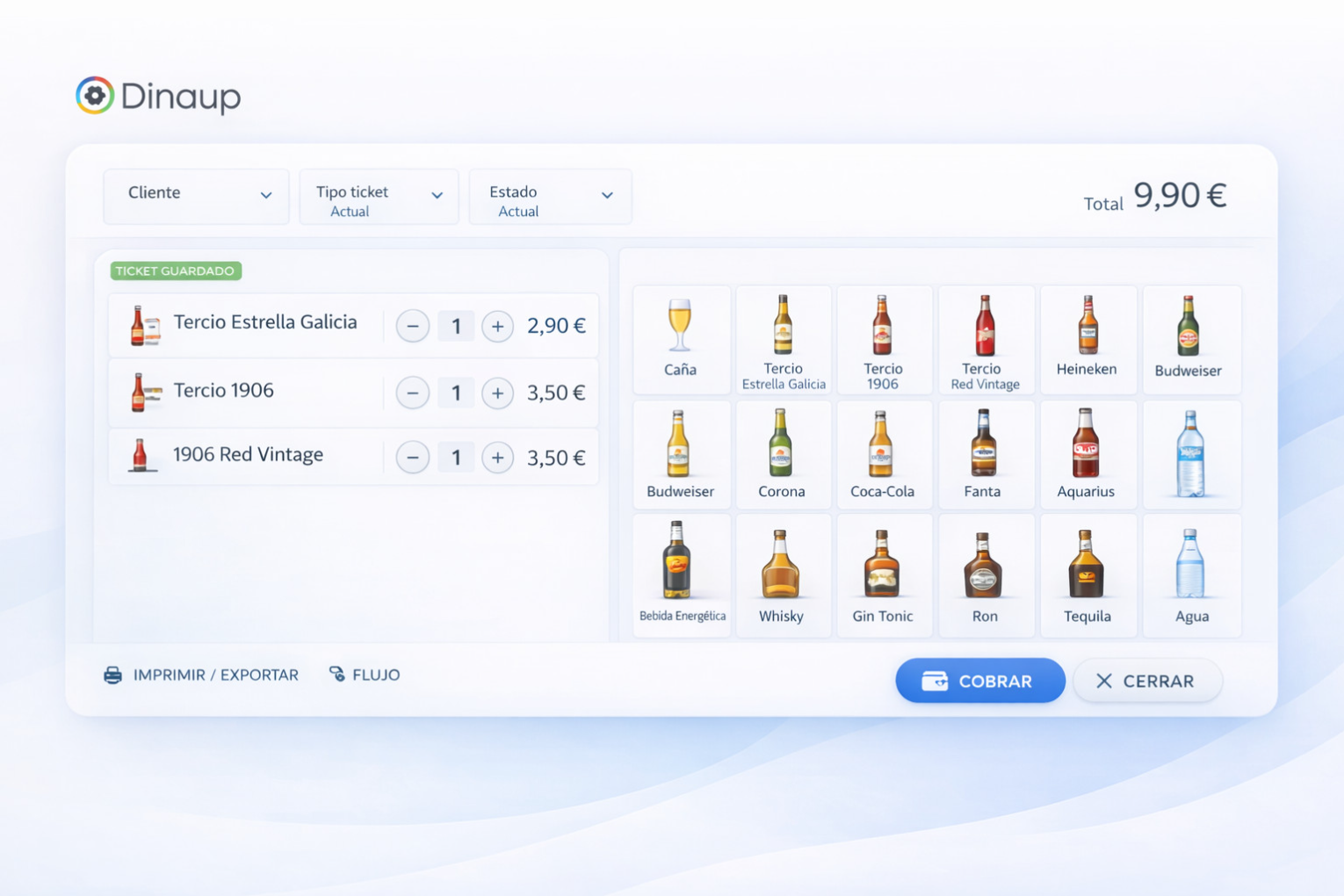Viewport: 1344px width, 896px height.
Task: Select the Gin Tonic tile
Action: pyautogui.click(x=882, y=575)
